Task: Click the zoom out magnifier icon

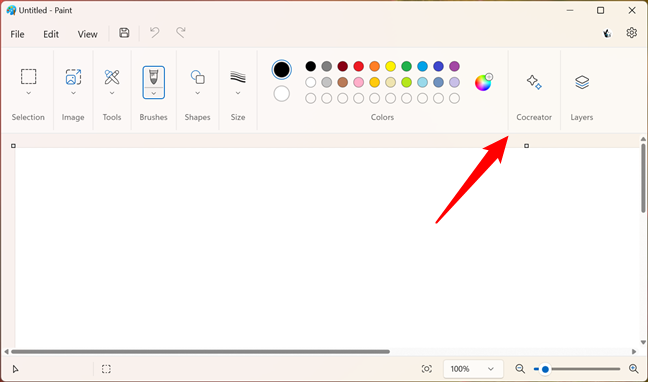Action: (520, 369)
